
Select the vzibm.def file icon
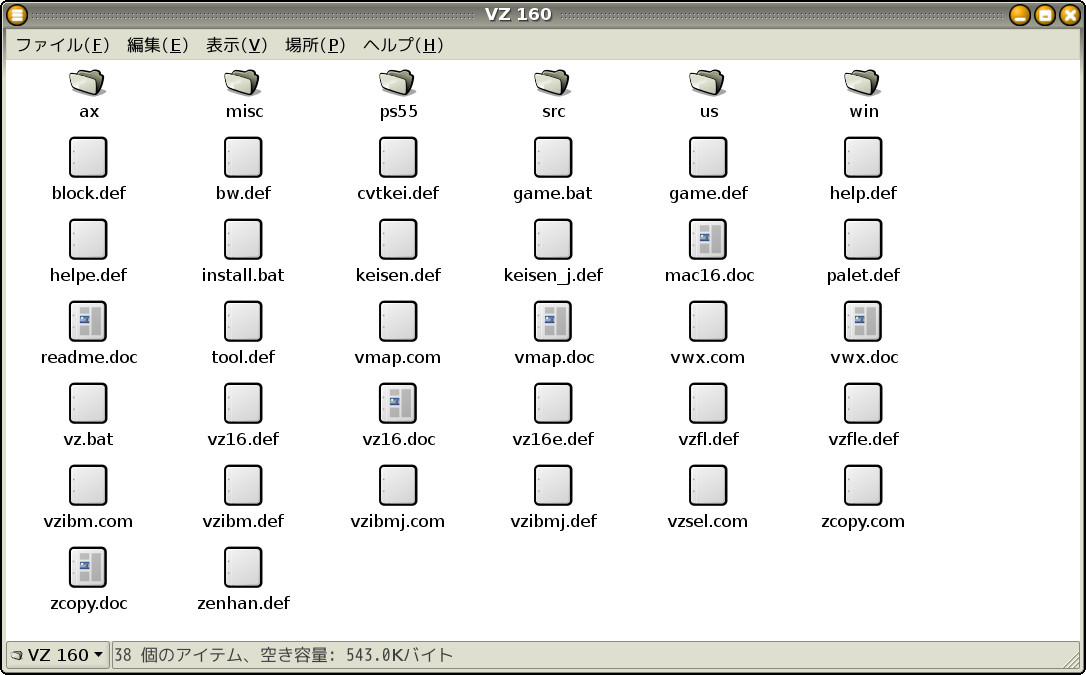(x=243, y=485)
